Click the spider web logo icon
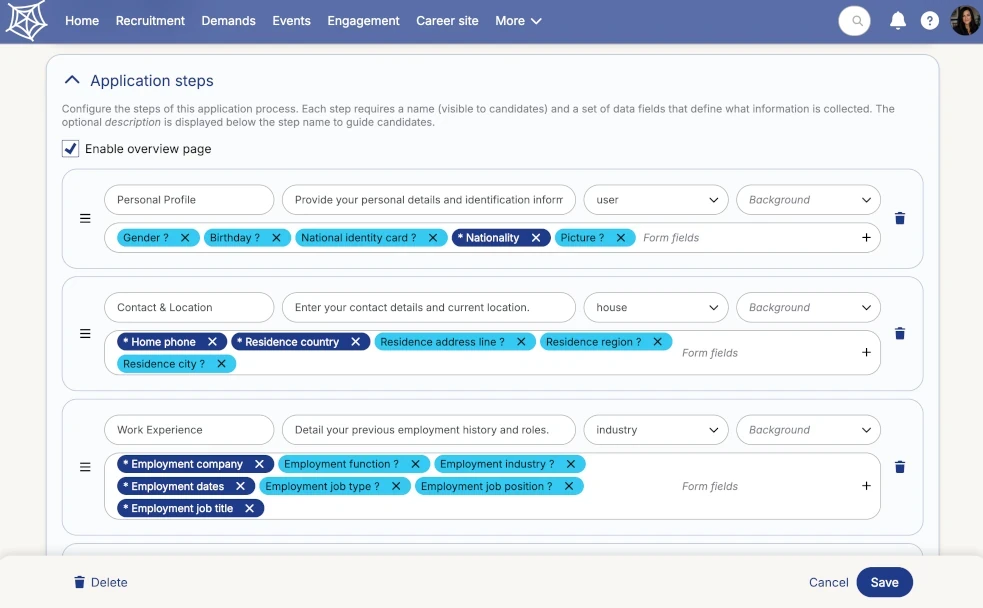 pyautogui.click(x=26, y=21)
